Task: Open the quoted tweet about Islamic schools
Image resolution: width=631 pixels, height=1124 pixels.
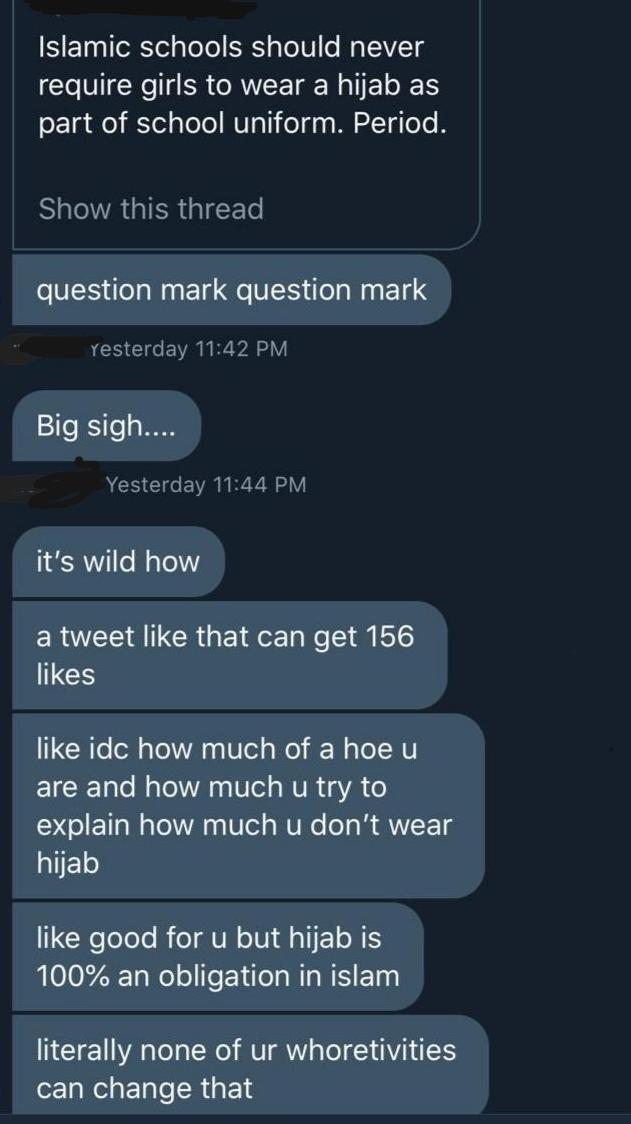Action: [246, 124]
